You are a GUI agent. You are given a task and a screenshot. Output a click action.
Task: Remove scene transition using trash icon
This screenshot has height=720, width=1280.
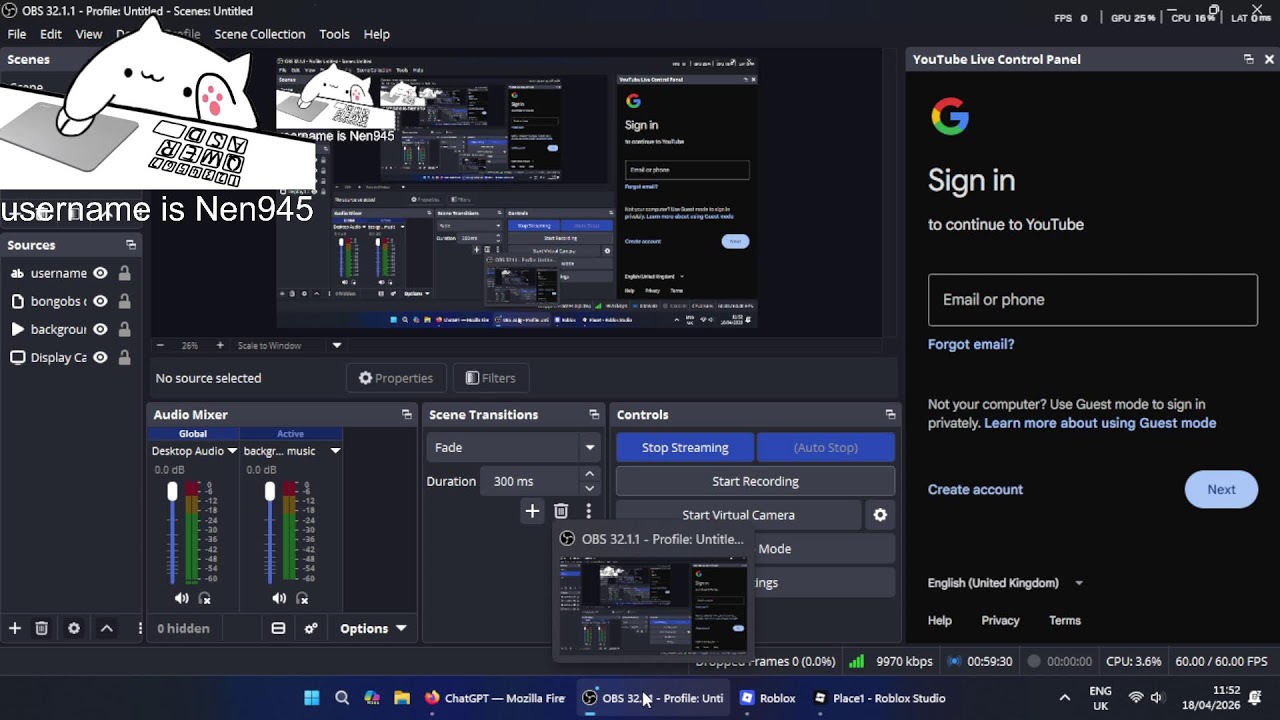pos(561,511)
